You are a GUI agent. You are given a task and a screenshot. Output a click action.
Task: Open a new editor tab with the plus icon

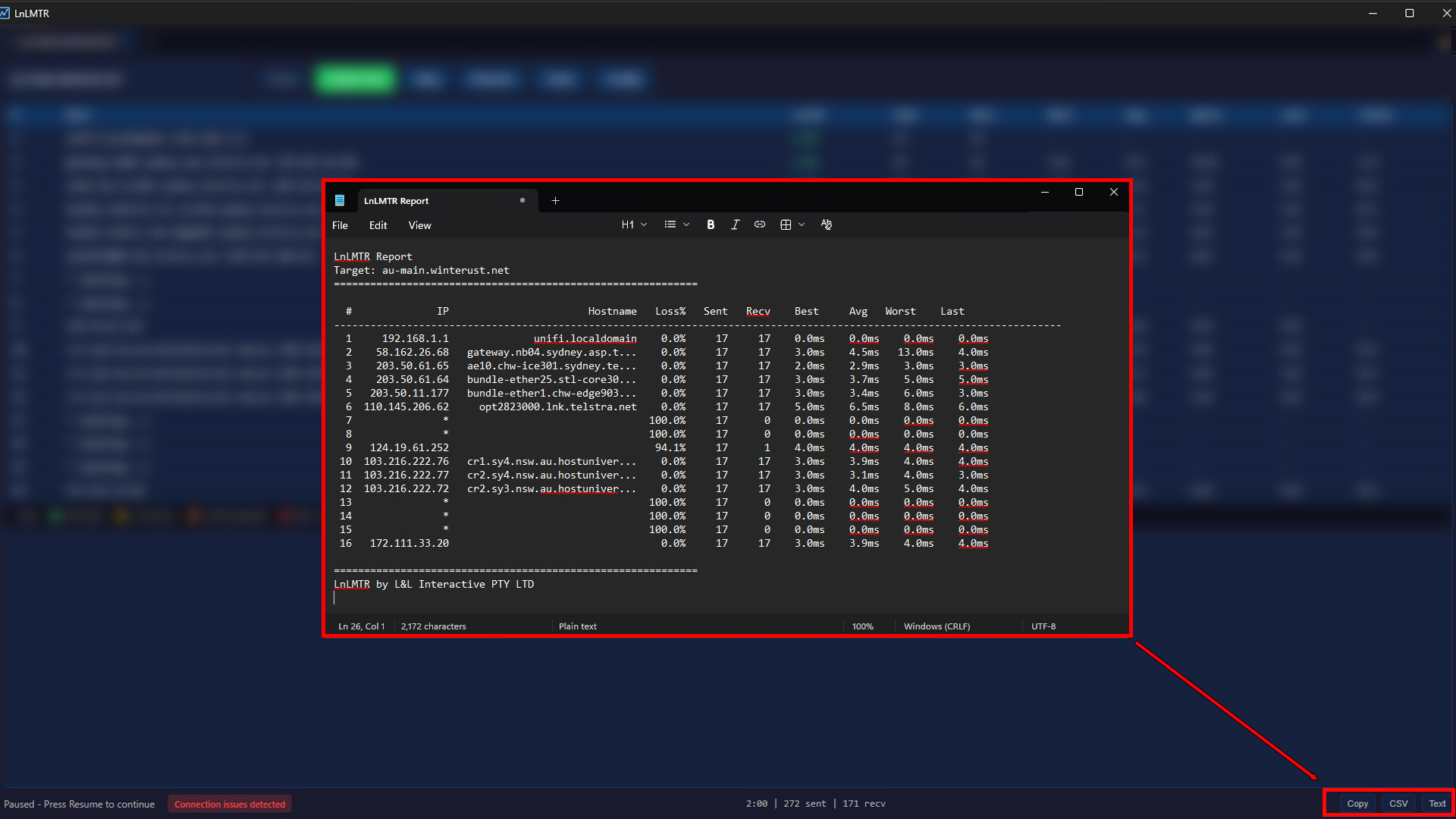tap(555, 200)
